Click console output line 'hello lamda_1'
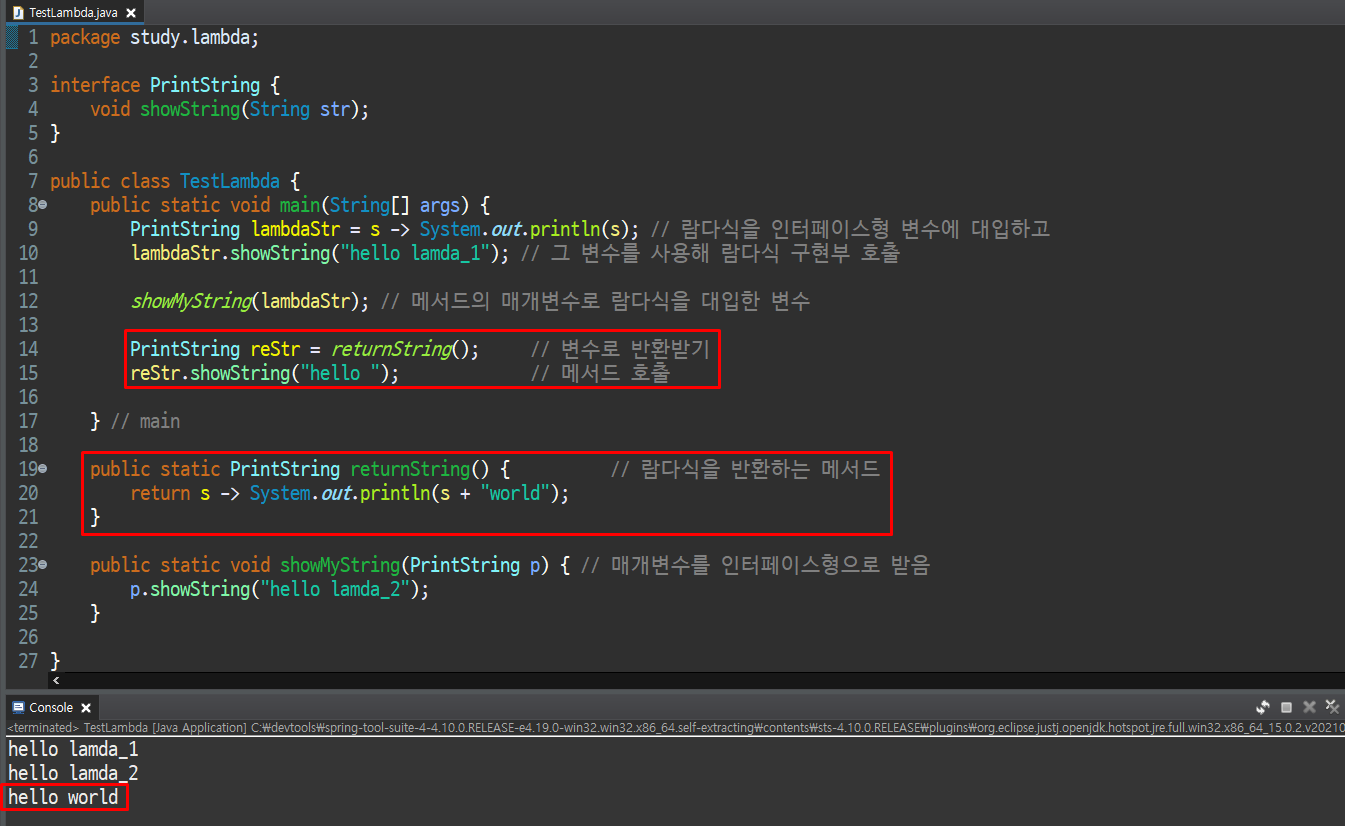 tap(73, 749)
